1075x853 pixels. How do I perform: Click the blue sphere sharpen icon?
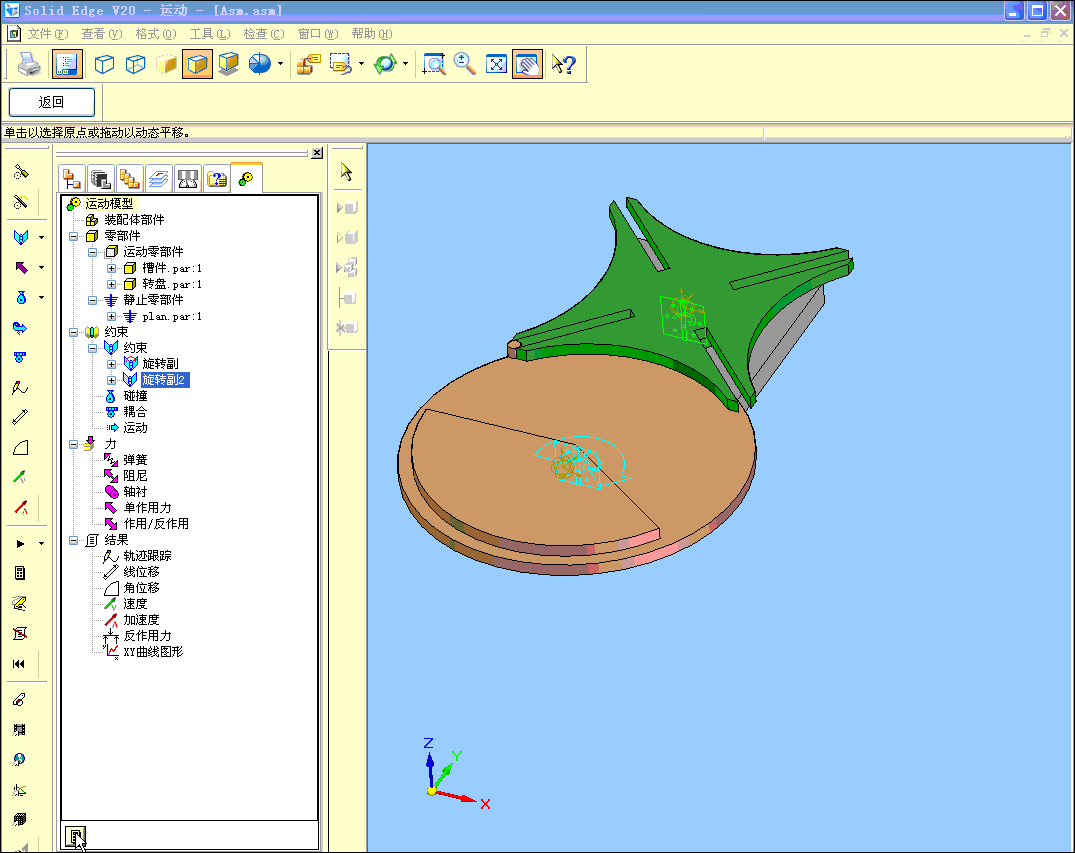click(x=260, y=64)
